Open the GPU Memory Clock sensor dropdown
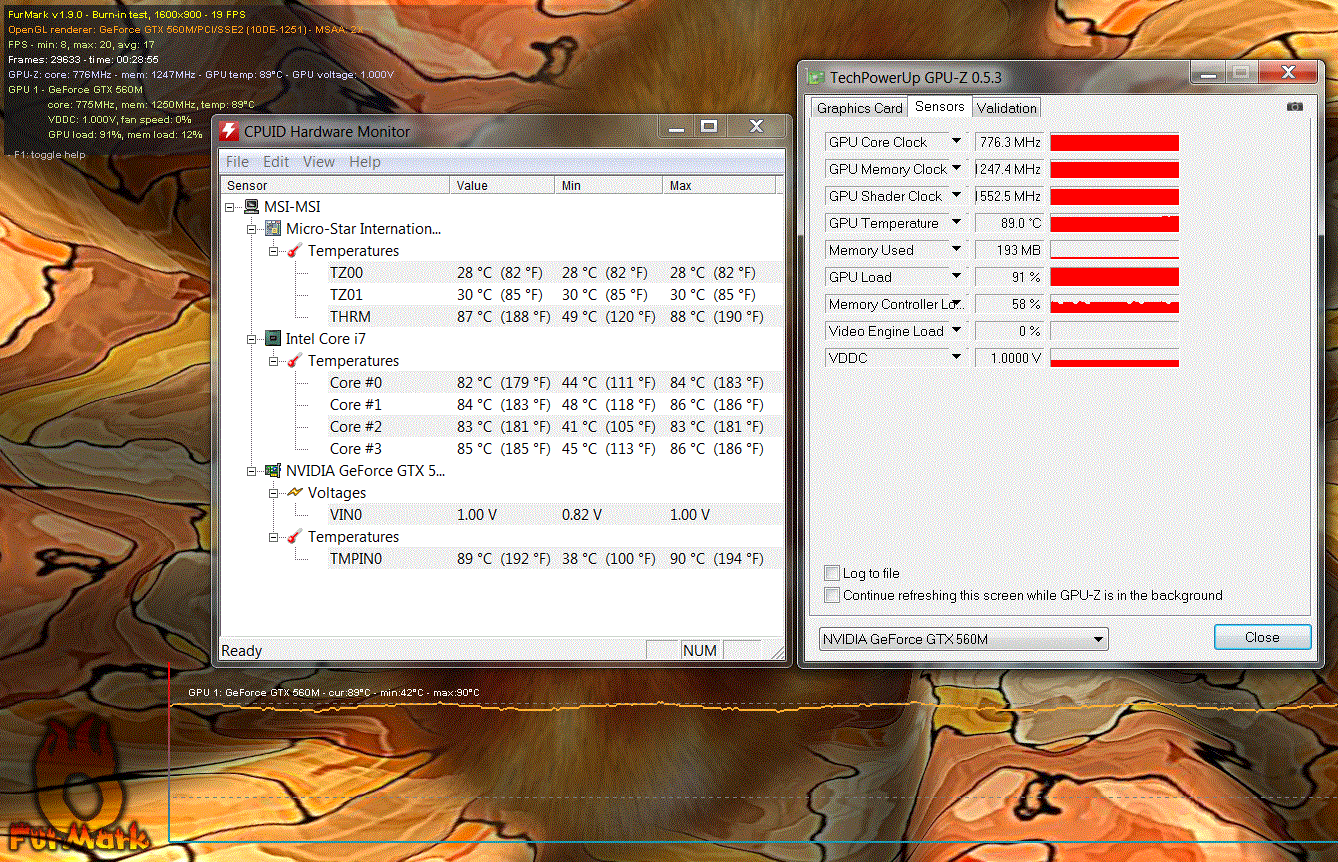The image size is (1338, 862). click(956, 169)
